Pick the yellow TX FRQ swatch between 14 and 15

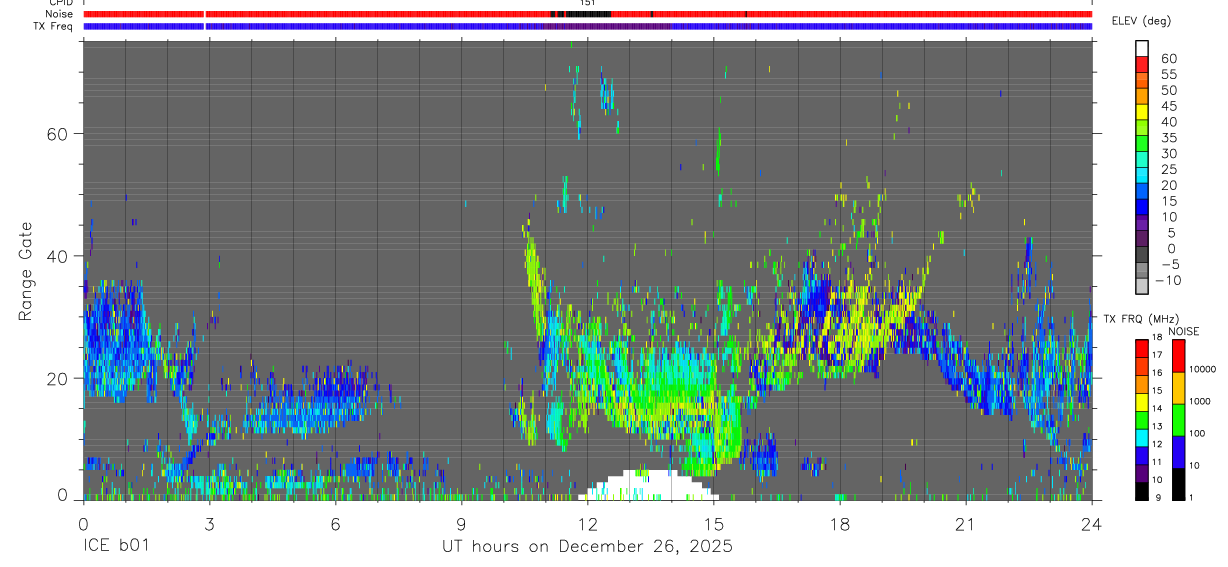(x=1142, y=401)
